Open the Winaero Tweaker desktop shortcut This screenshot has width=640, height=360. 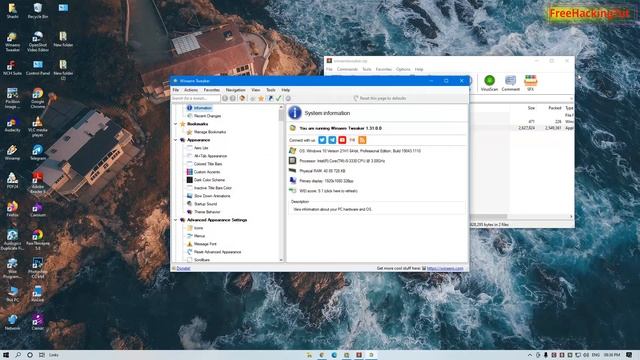[x=12, y=42]
